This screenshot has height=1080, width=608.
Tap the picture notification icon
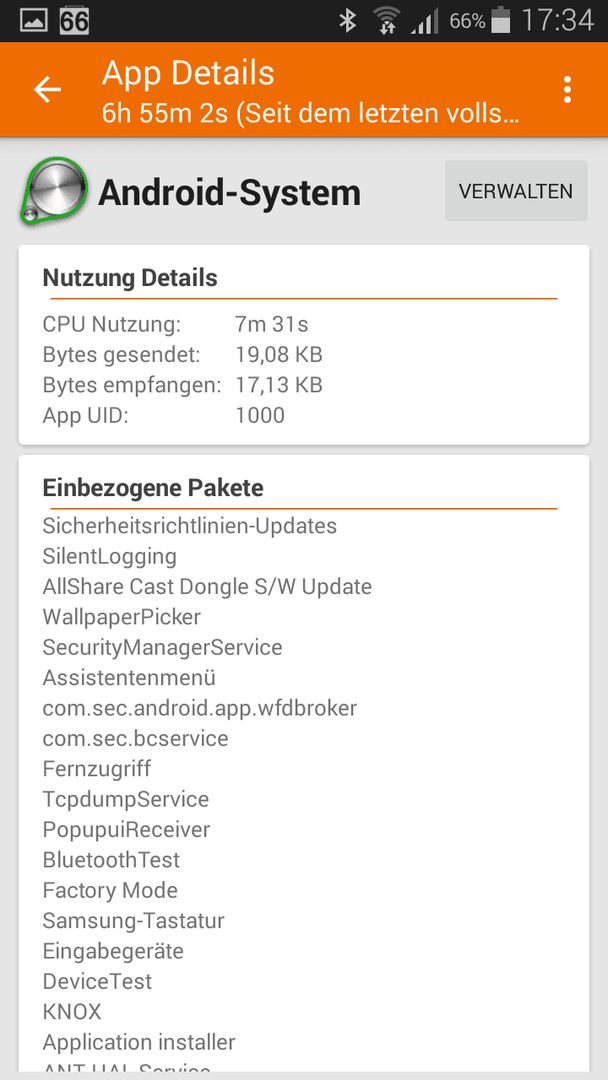click(x=33, y=21)
